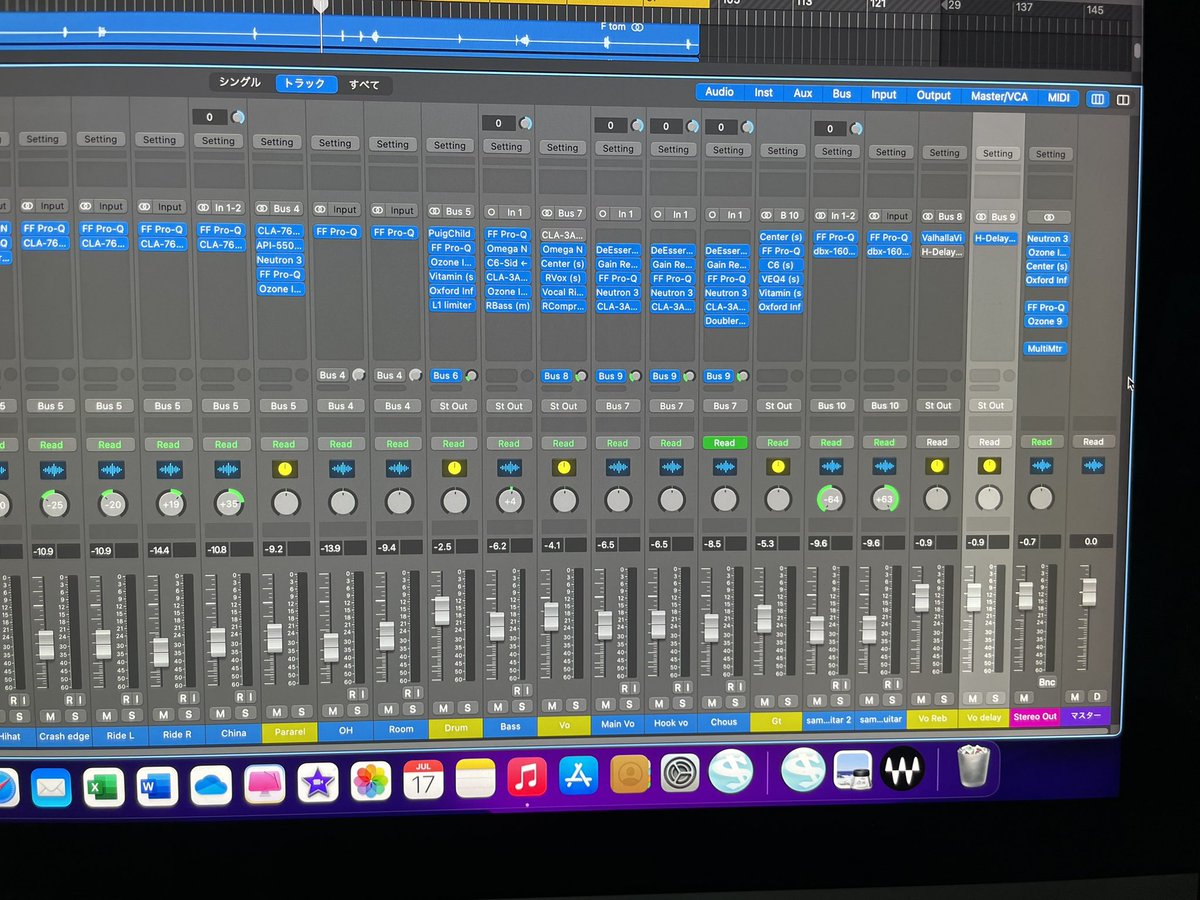Record-enable the OH channel

tap(352, 694)
